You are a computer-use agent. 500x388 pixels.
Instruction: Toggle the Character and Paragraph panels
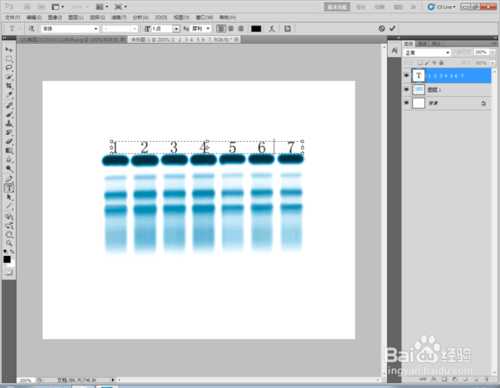[x=287, y=29]
